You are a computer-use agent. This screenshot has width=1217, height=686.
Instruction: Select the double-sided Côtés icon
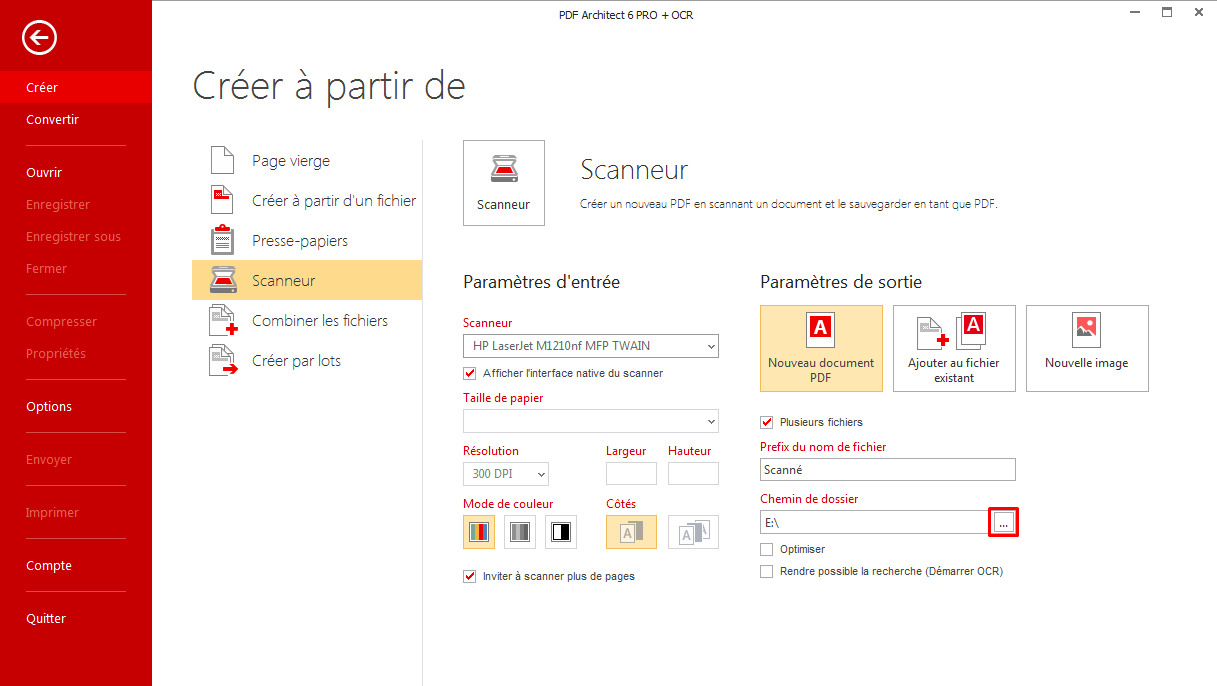693,533
